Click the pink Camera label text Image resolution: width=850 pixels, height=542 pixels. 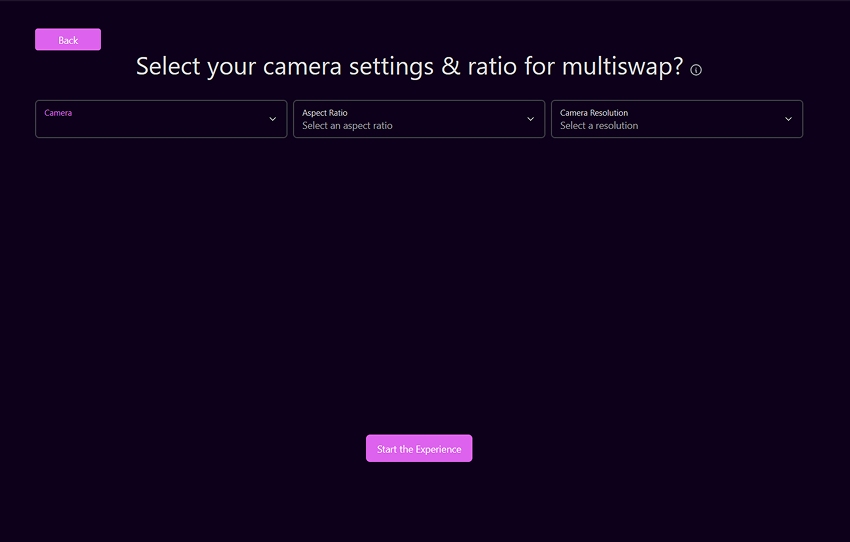click(58, 113)
